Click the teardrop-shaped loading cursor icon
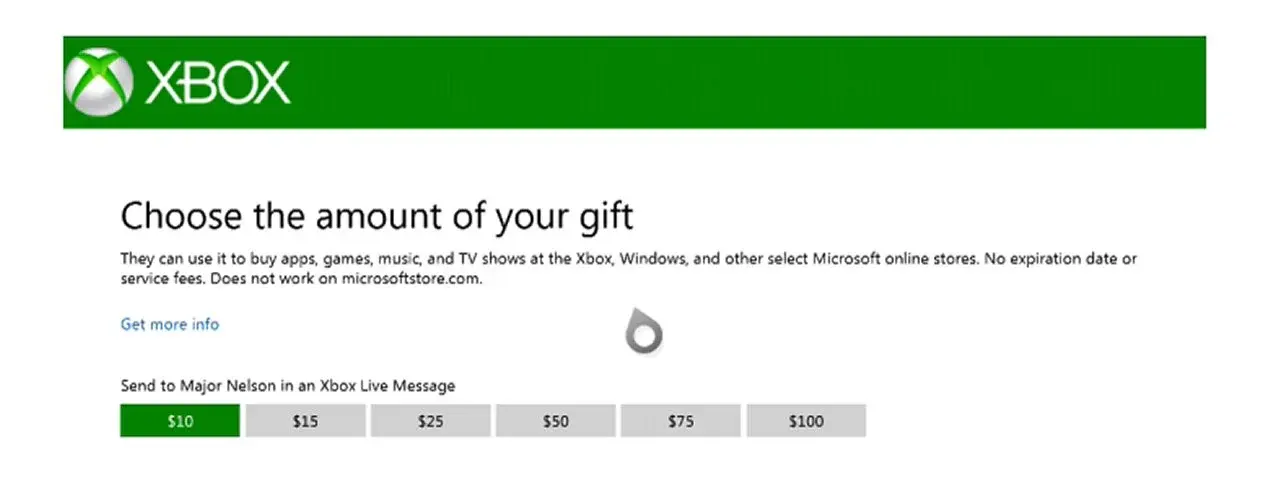 tap(644, 333)
